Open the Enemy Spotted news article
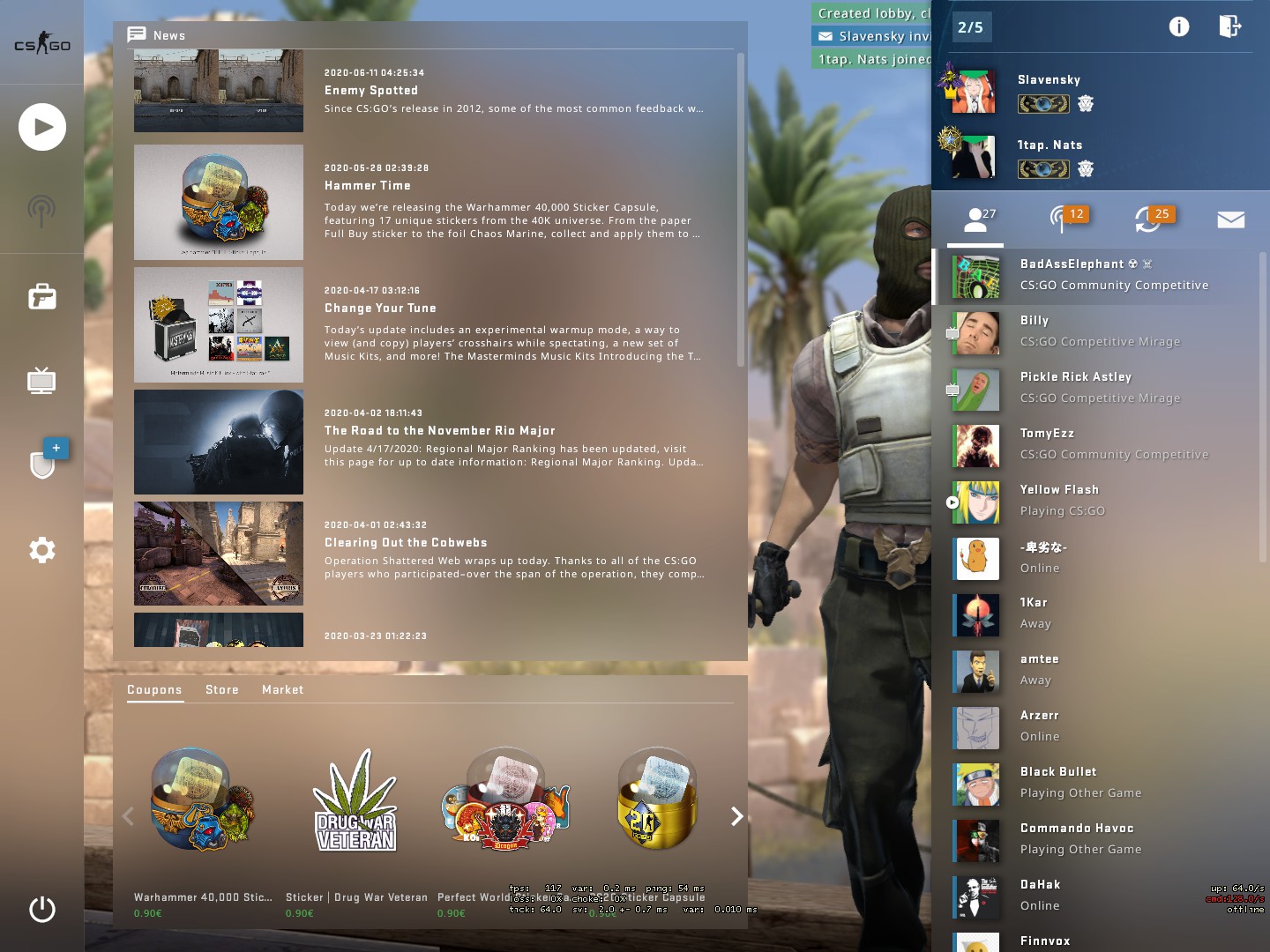The width and height of the screenshot is (1270, 952). pyautogui.click(x=432, y=91)
